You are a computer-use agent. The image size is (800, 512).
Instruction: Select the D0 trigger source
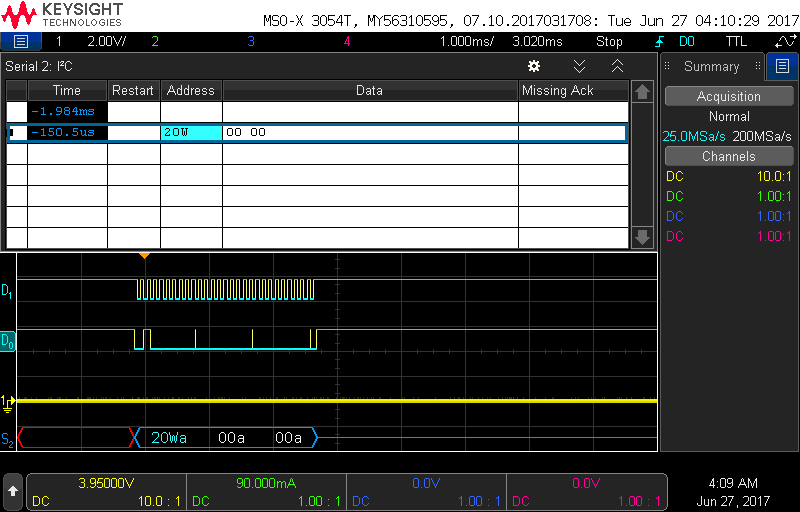[687, 41]
